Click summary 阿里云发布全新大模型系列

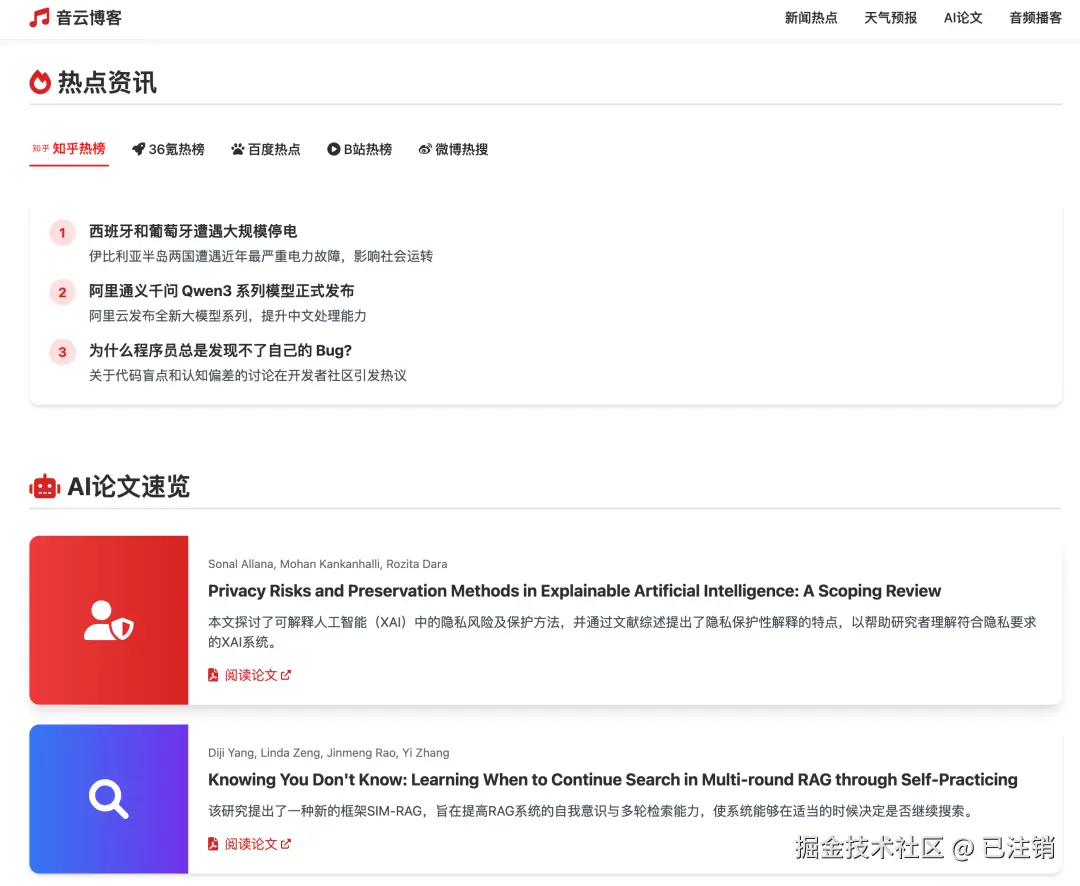tap(227, 316)
